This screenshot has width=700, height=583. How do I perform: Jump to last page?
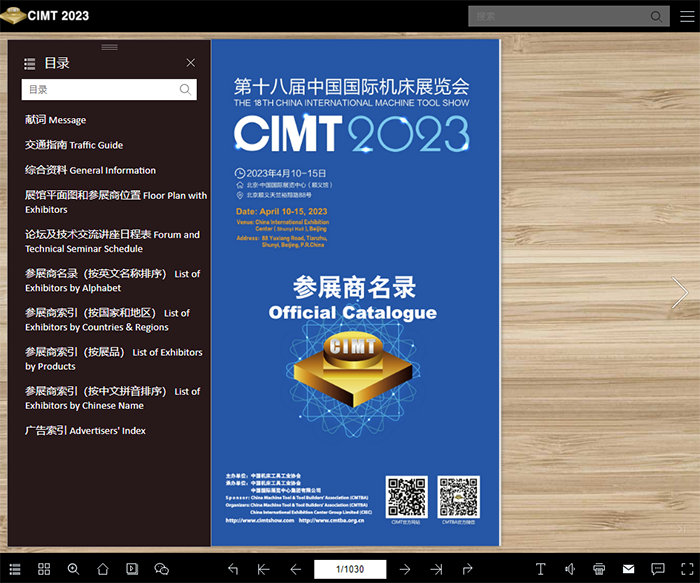[x=436, y=569]
